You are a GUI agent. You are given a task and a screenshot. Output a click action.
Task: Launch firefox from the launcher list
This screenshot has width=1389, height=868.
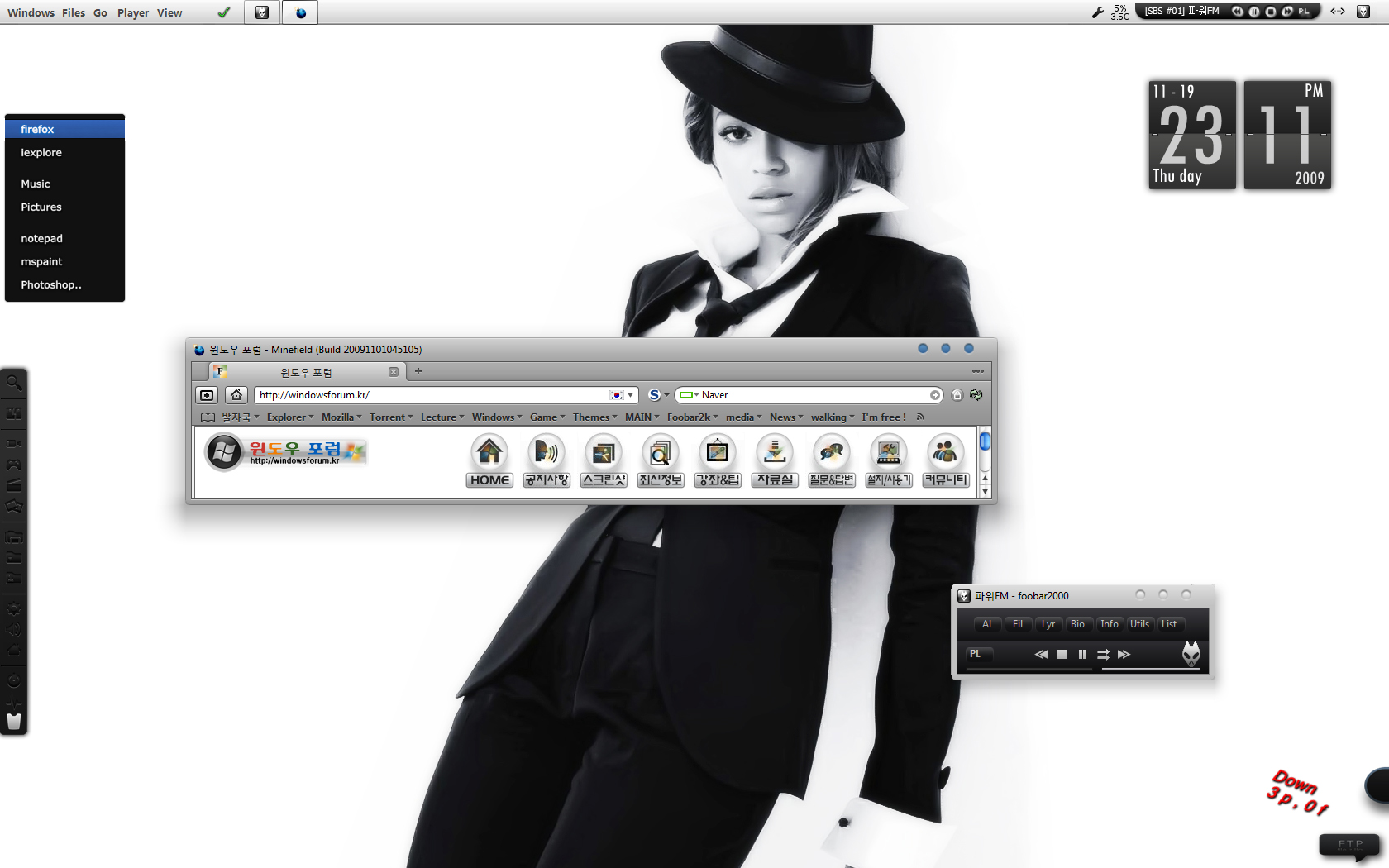pos(64,129)
